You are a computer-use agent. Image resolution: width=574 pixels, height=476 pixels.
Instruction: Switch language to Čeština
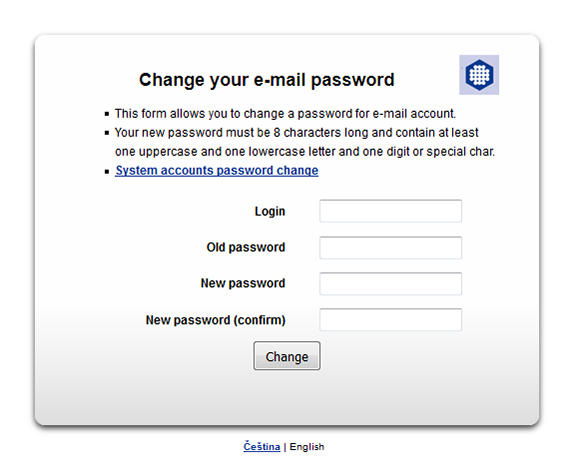click(x=262, y=447)
